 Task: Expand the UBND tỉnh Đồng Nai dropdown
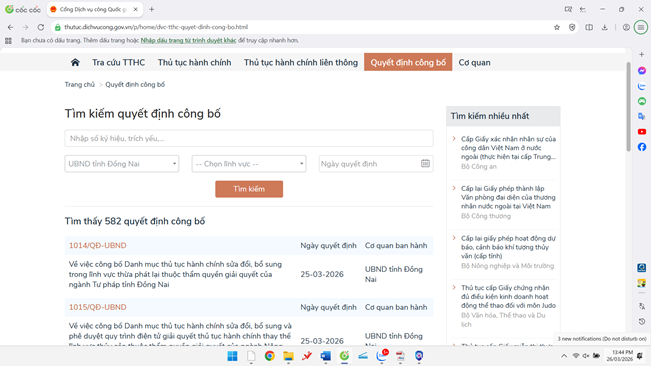[122, 163]
